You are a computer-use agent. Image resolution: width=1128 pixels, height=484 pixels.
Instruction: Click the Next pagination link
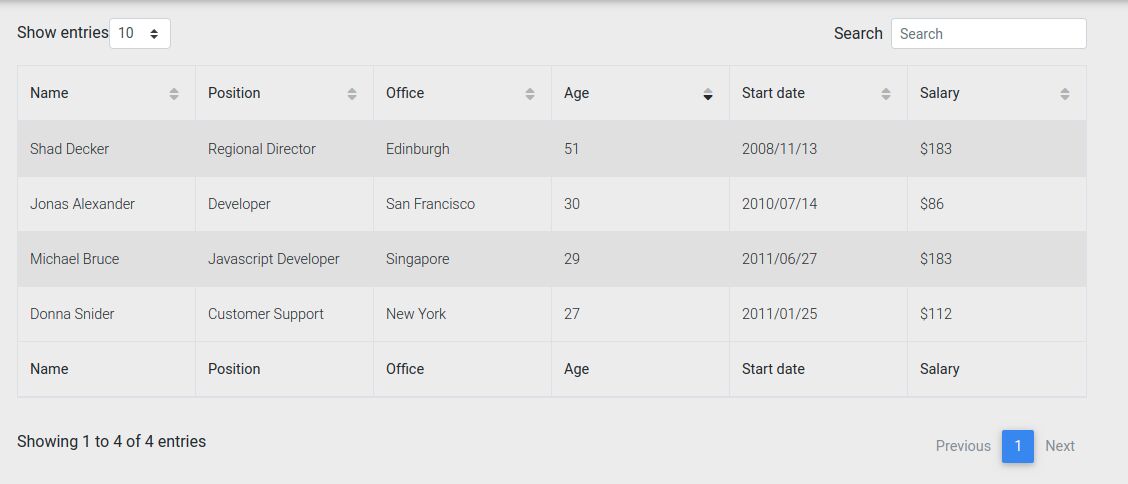1060,446
